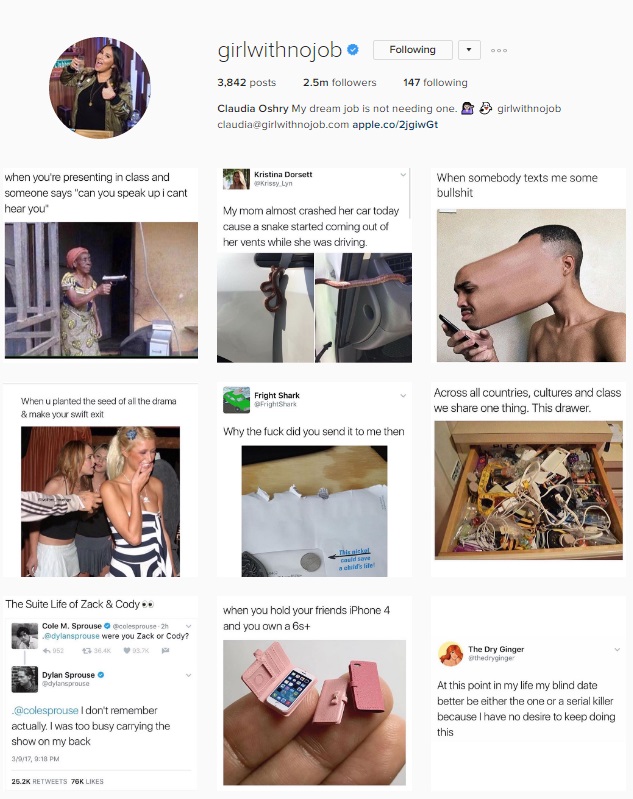633x799 pixels.
Task: Open the three-dots options menu
Action: pos(498,50)
